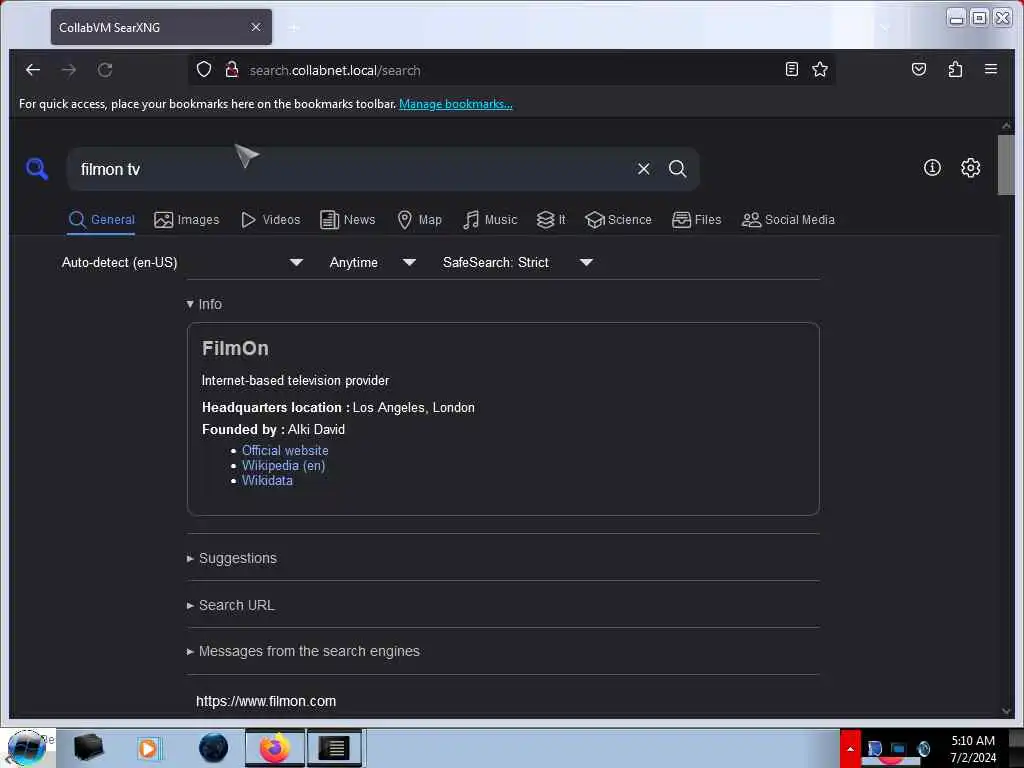This screenshot has width=1024, height=768.
Task: Open the Anytime time range dropdown
Action: 373,263
